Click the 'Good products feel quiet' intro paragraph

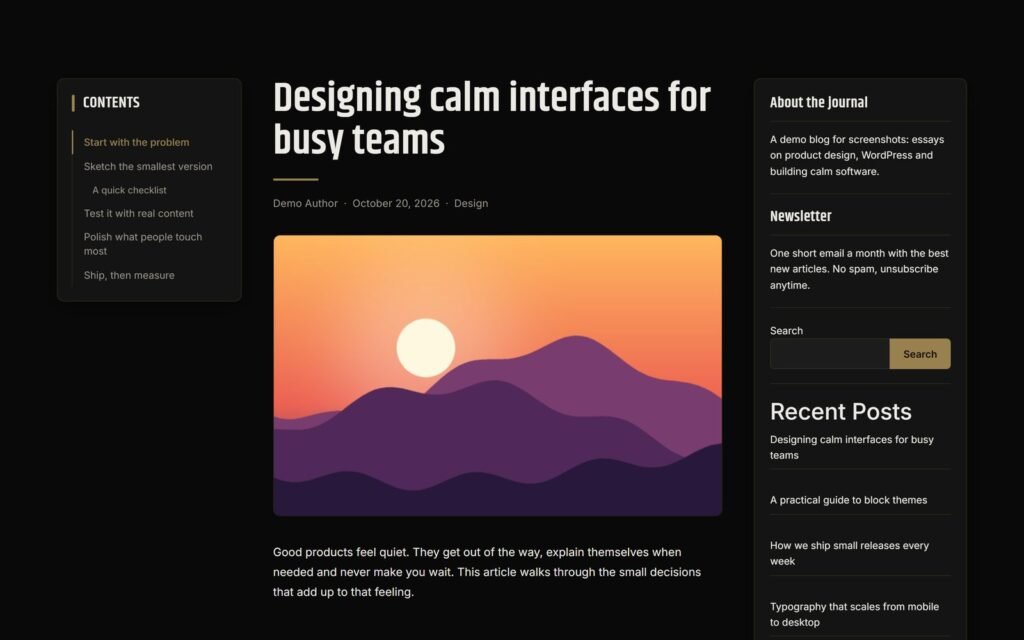tap(487, 572)
